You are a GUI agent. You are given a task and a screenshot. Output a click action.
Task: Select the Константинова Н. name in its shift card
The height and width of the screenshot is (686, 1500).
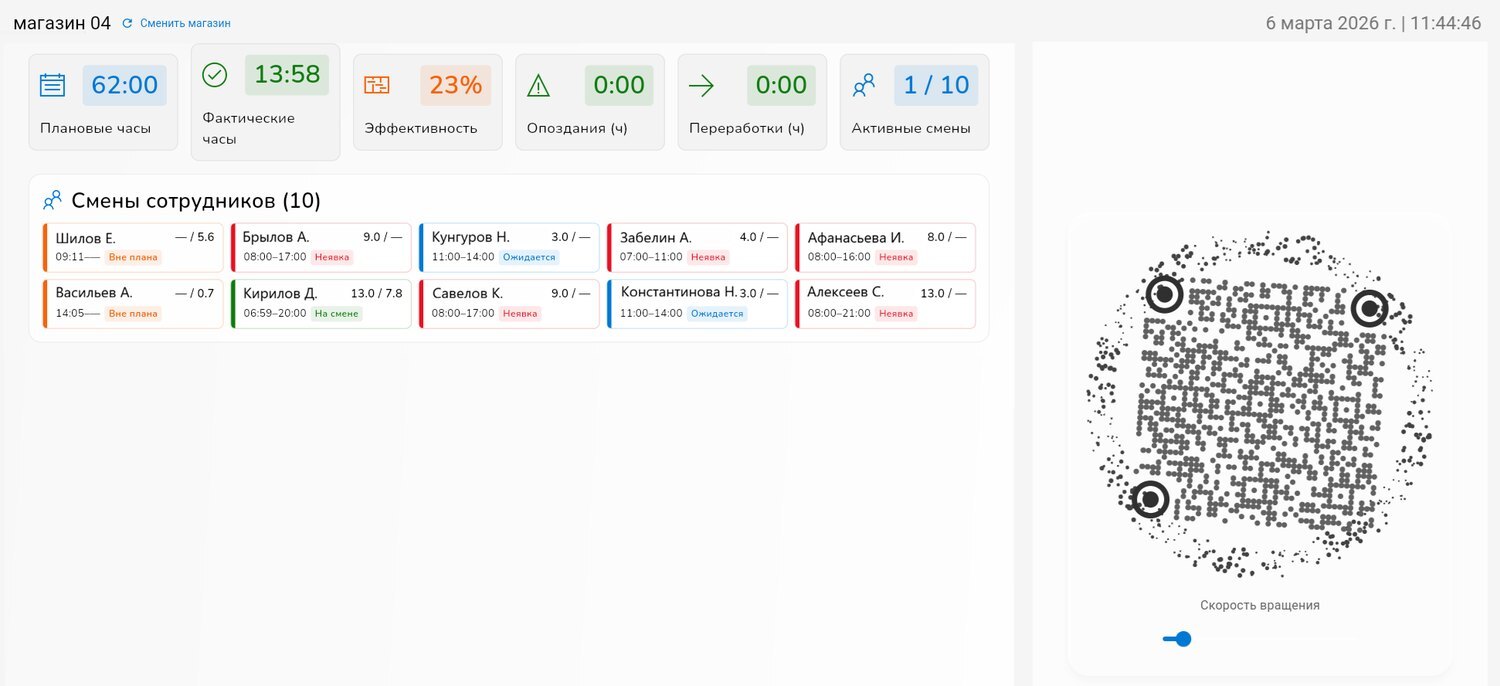point(679,293)
